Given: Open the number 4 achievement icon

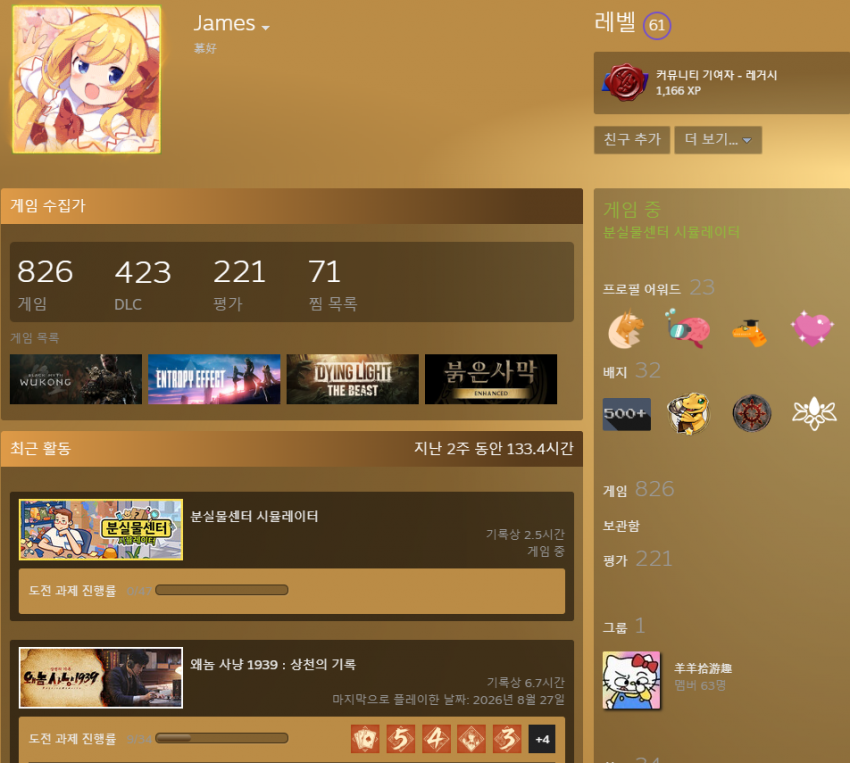Looking at the screenshot, I should click(436, 739).
